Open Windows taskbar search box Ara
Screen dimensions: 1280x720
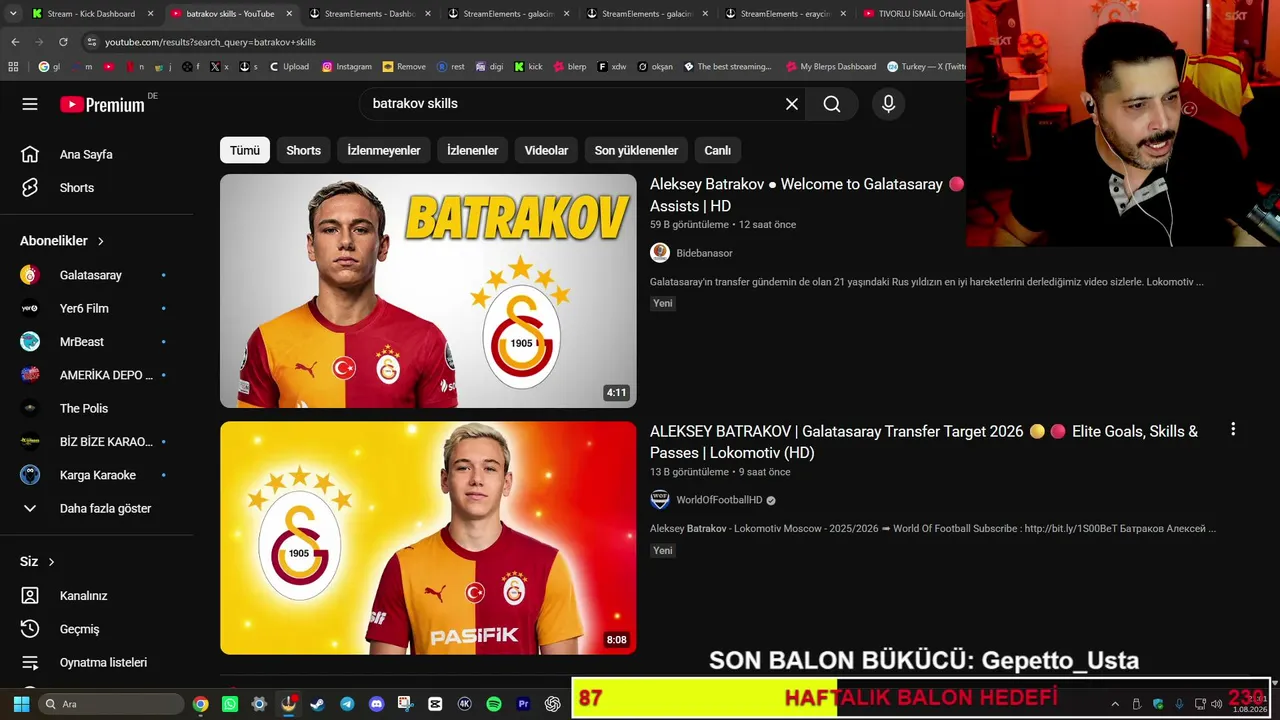point(111,704)
